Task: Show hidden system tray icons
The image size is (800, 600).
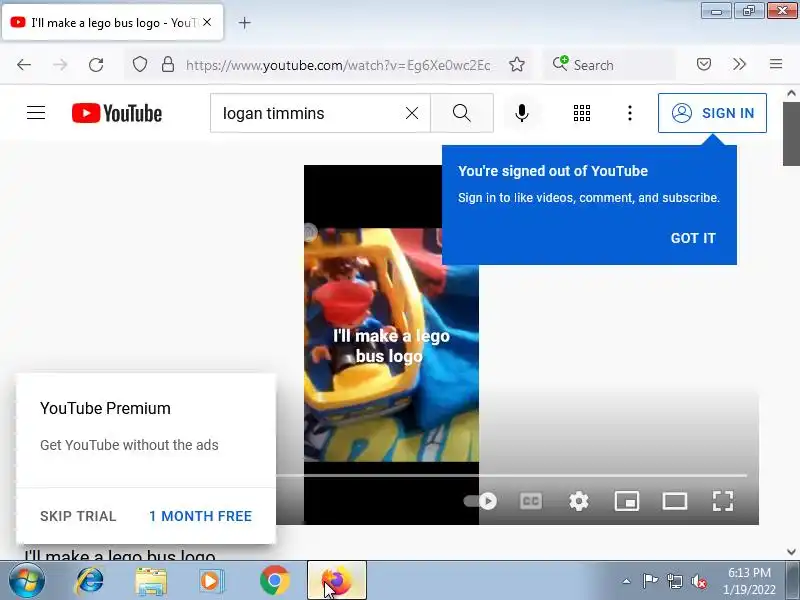Action: click(x=627, y=581)
